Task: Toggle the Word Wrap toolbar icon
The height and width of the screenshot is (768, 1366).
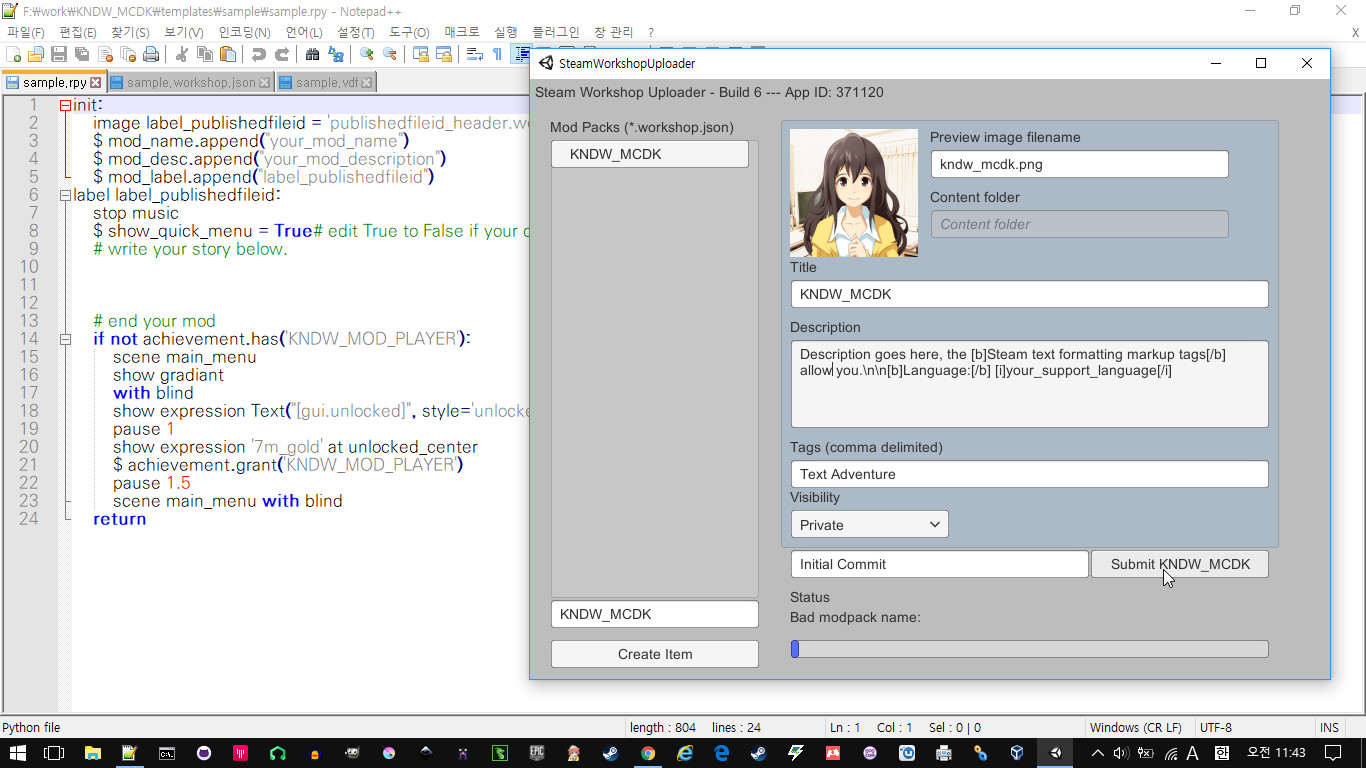Action: (x=474, y=54)
